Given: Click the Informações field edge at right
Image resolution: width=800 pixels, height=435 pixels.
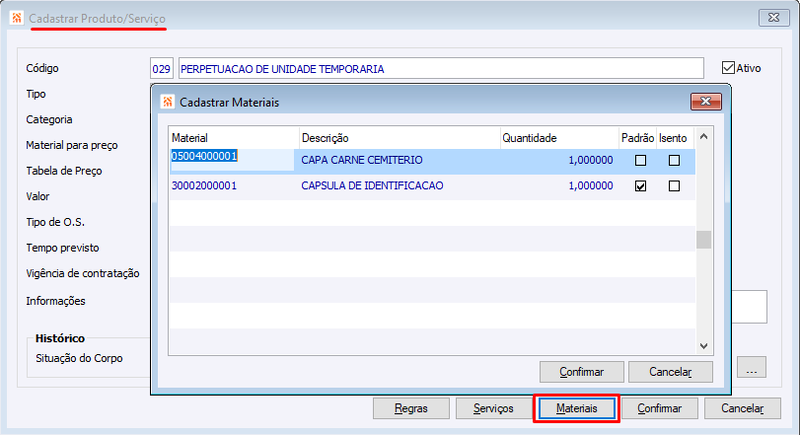Looking at the screenshot, I should point(749,307).
